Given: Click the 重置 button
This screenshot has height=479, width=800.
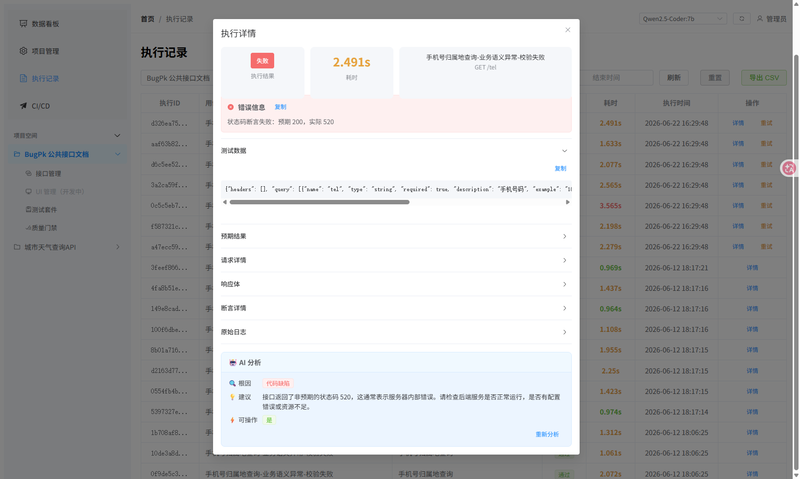Looking at the screenshot, I should [715, 78].
